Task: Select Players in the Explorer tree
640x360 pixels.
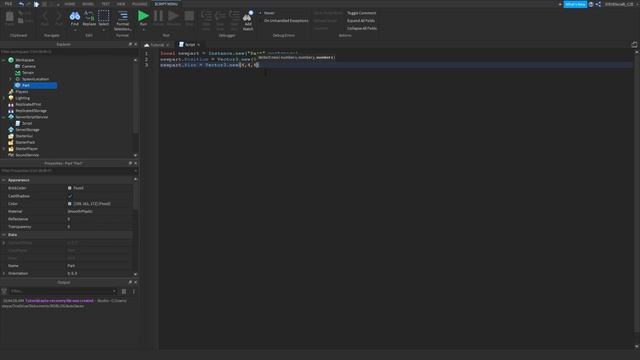Action: coord(22,91)
